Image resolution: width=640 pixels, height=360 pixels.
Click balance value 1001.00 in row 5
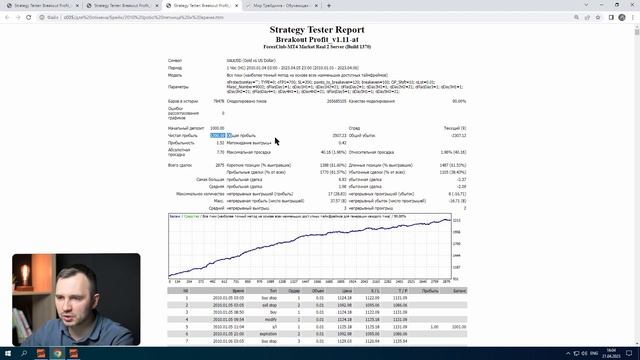[x=459, y=327]
